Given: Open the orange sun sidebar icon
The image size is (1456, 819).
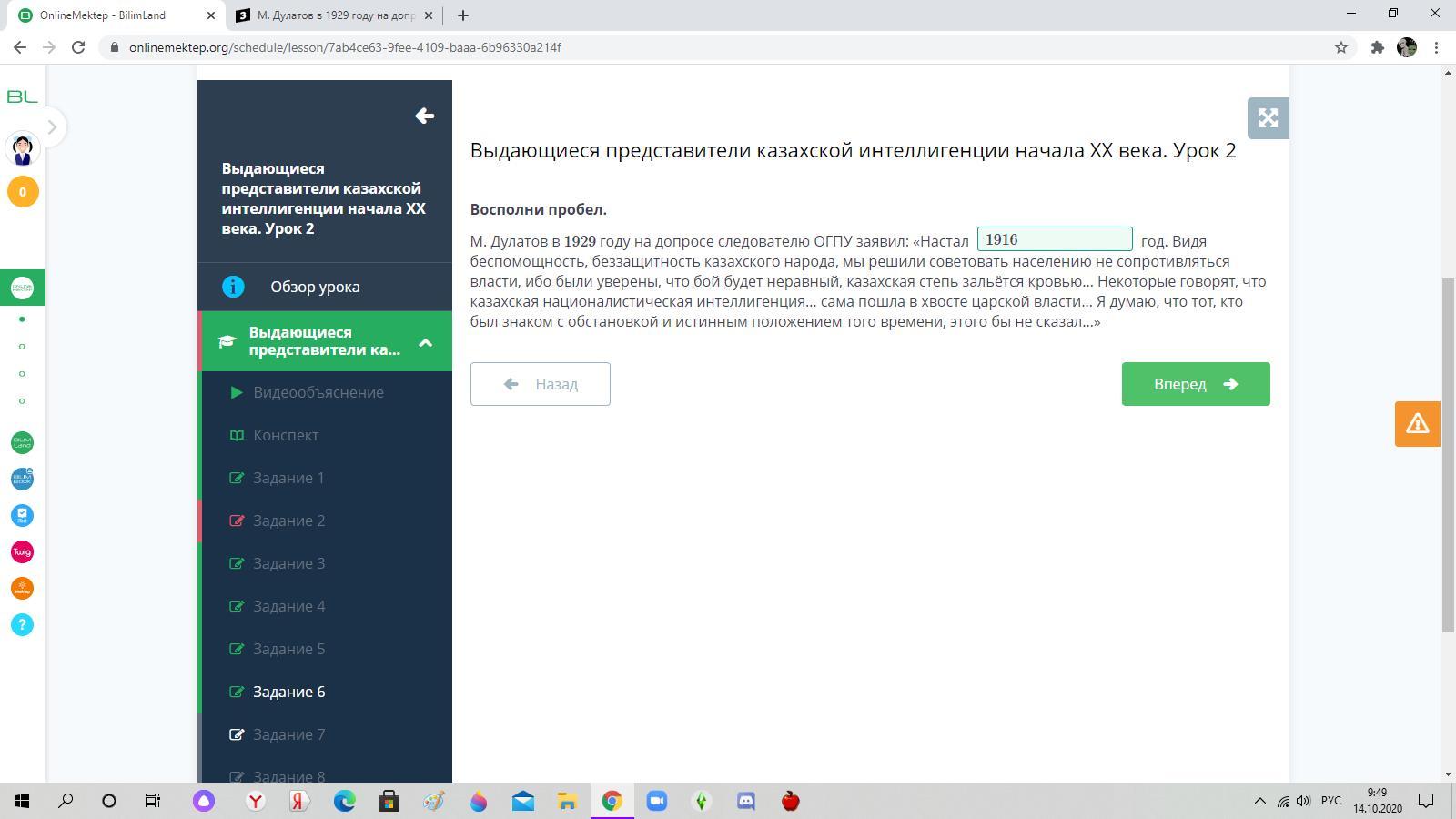Looking at the screenshot, I should click(23, 588).
